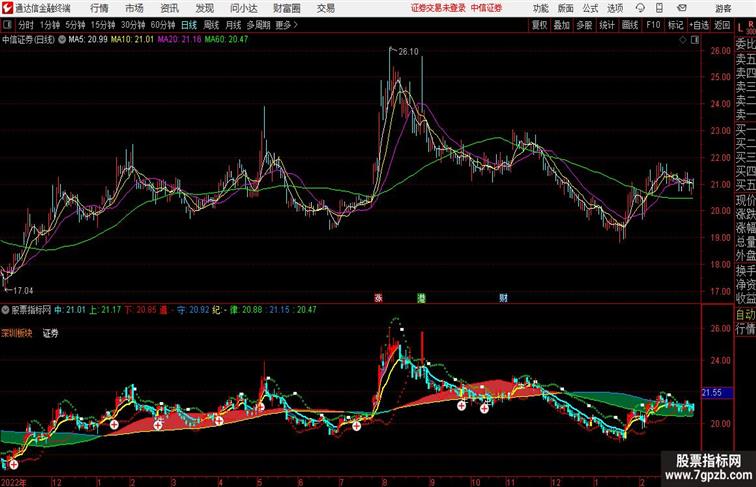Viewport: 756px width, 487px height.
Task: Open the 版面 menu
Action: pyautogui.click(x=565, y=8)
